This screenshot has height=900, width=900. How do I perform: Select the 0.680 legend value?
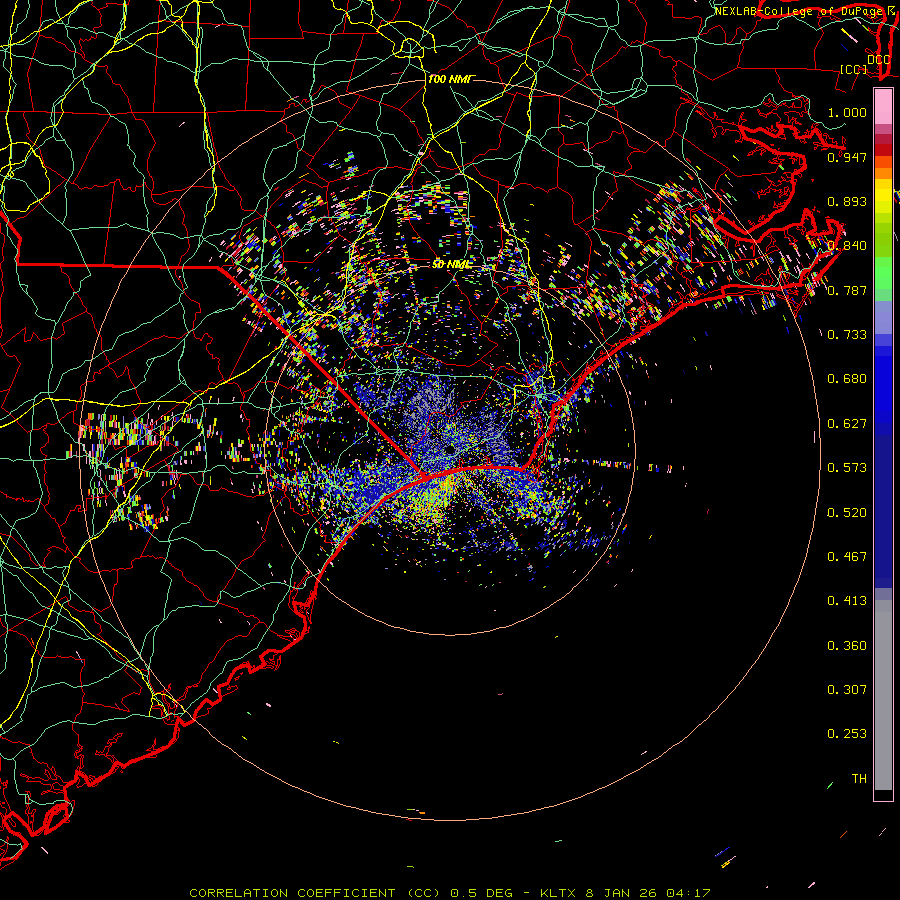(847, 379)
